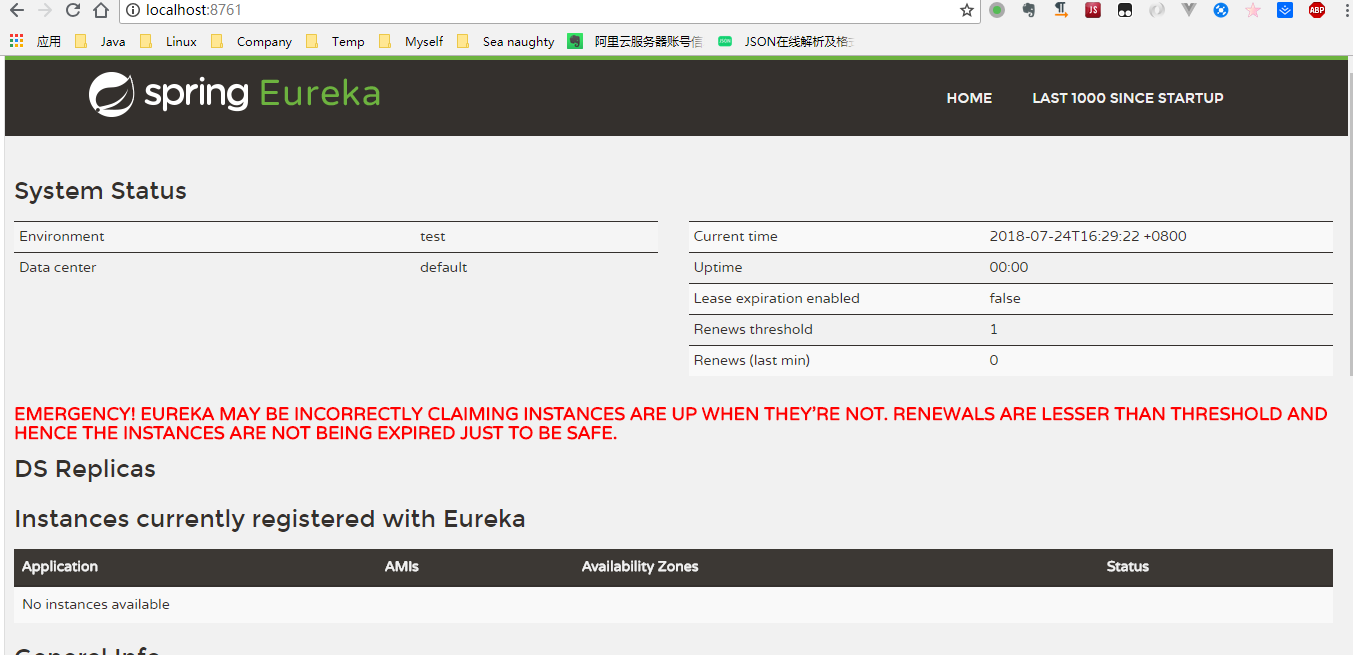
Task: Go back using the browser back arrow
Action: [16, 10]
